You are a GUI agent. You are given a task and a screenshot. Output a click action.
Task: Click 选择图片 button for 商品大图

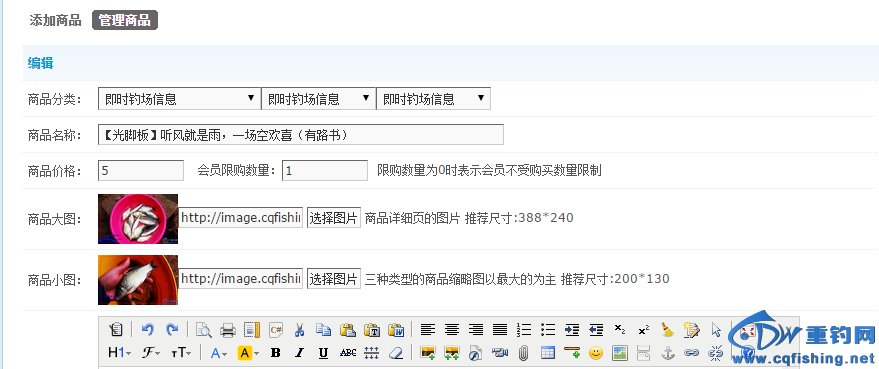tap(334, 218)
